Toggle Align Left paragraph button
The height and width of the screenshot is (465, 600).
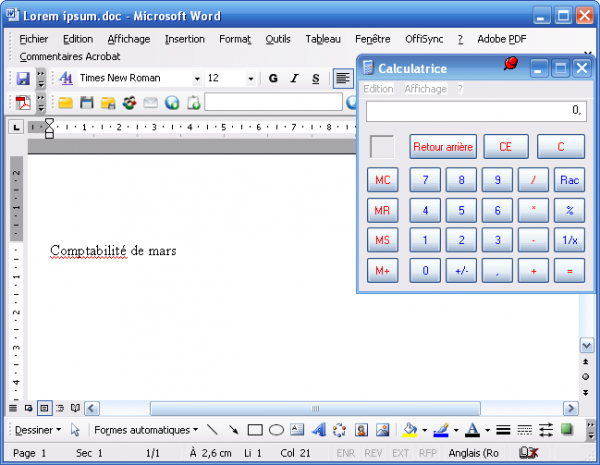coord(343,78)
